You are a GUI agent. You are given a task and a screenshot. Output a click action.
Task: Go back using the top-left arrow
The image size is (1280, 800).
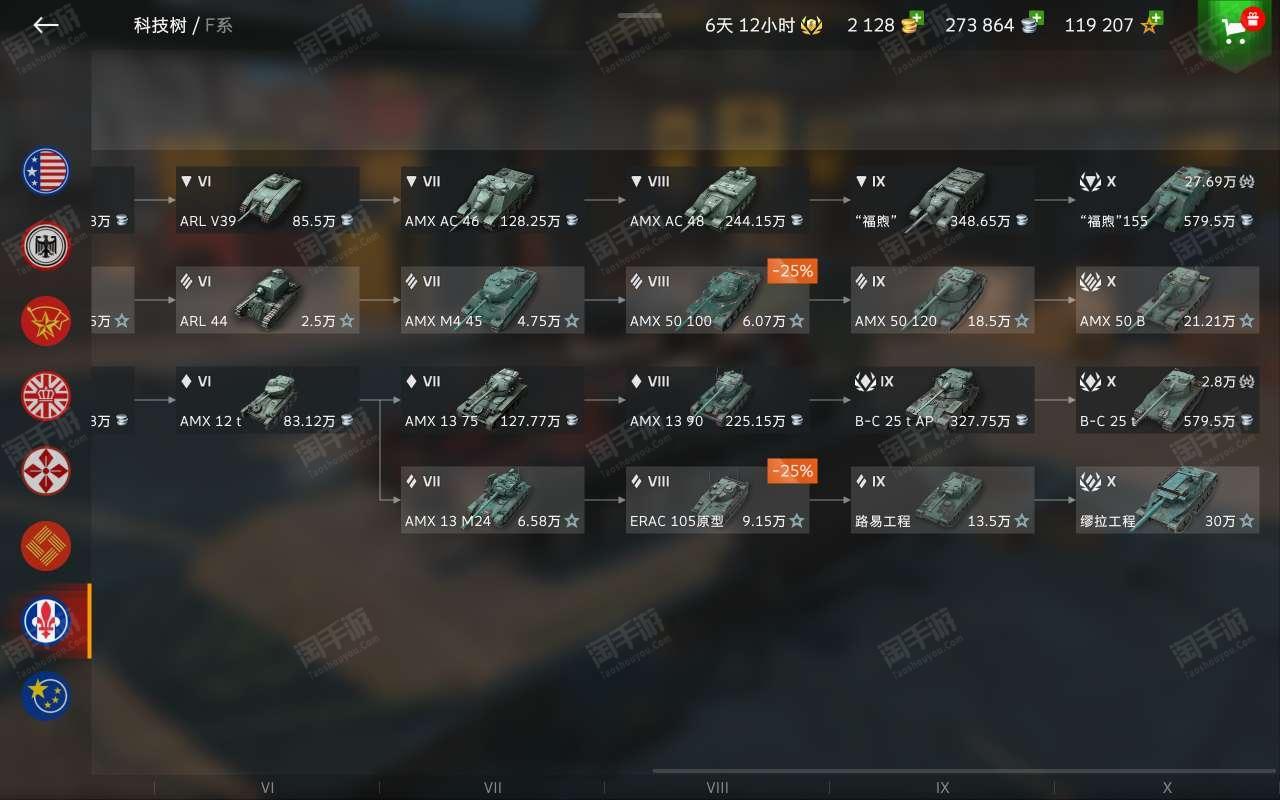point(46,26)
